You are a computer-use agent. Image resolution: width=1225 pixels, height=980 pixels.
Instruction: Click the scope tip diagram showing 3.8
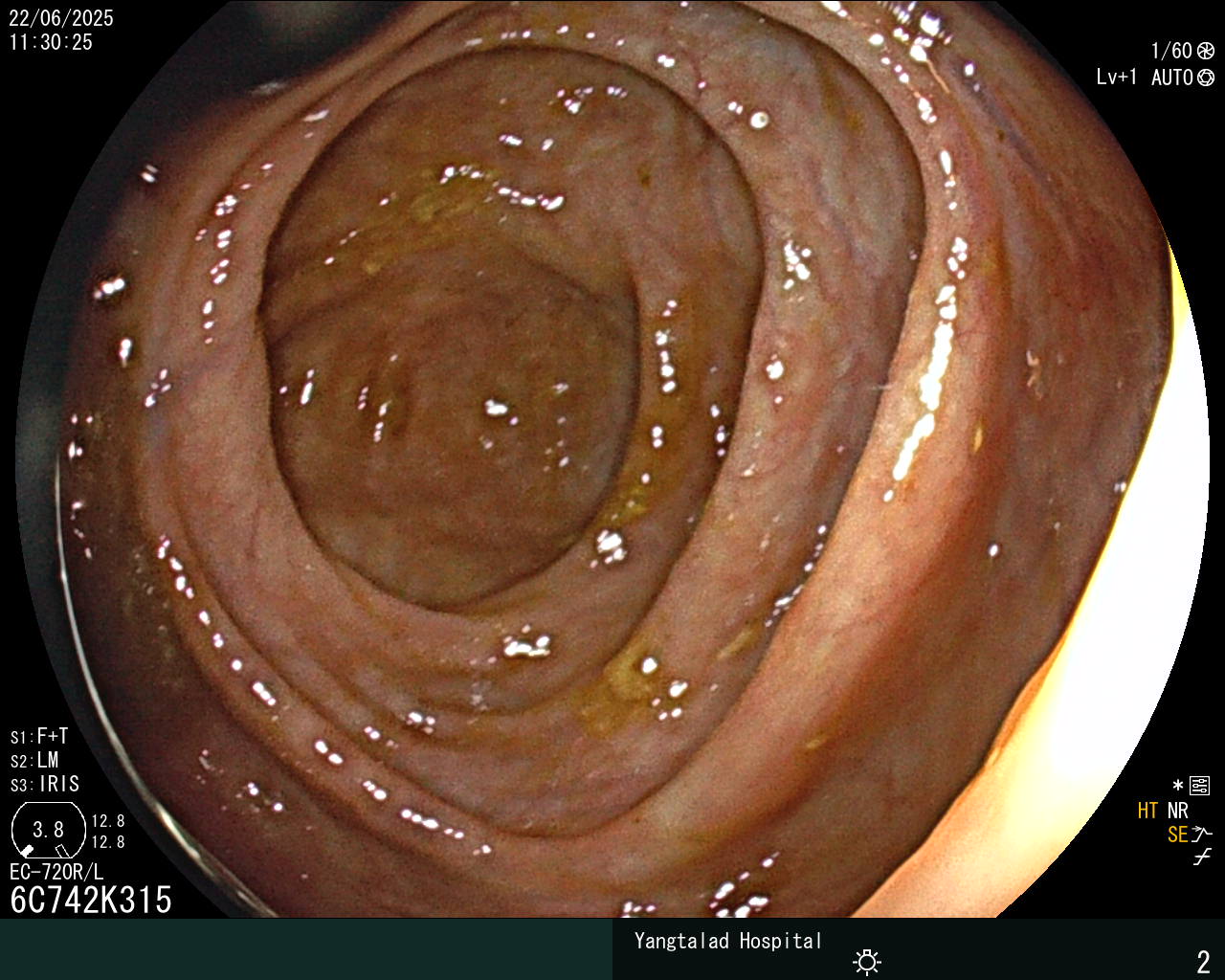pyautogui.click(x=48, y=830)
